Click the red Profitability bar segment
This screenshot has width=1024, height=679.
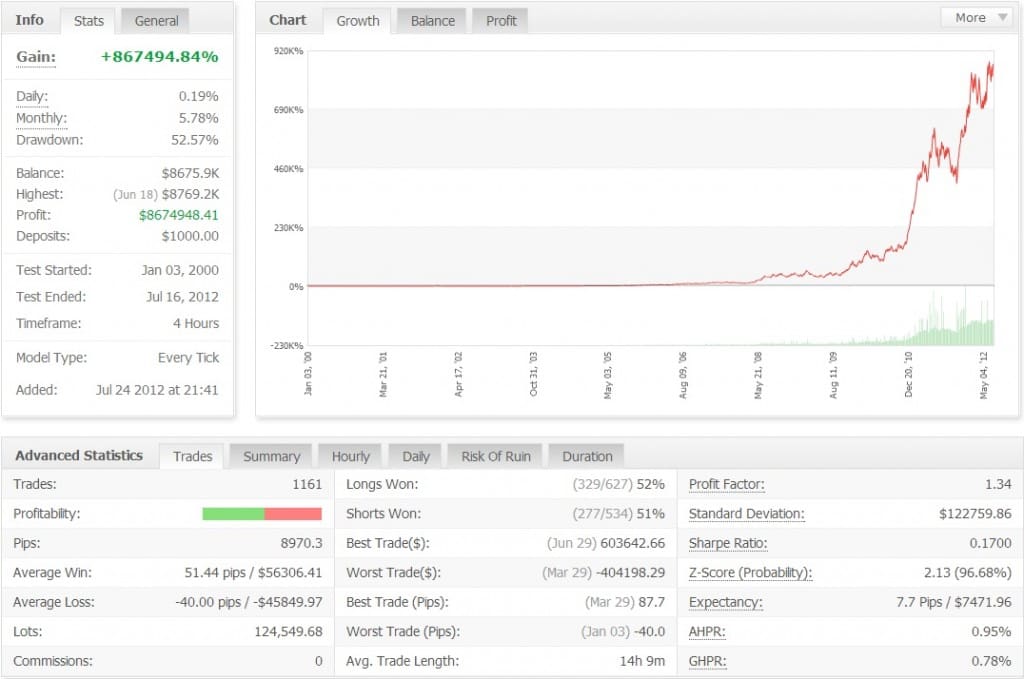(293, 514)
